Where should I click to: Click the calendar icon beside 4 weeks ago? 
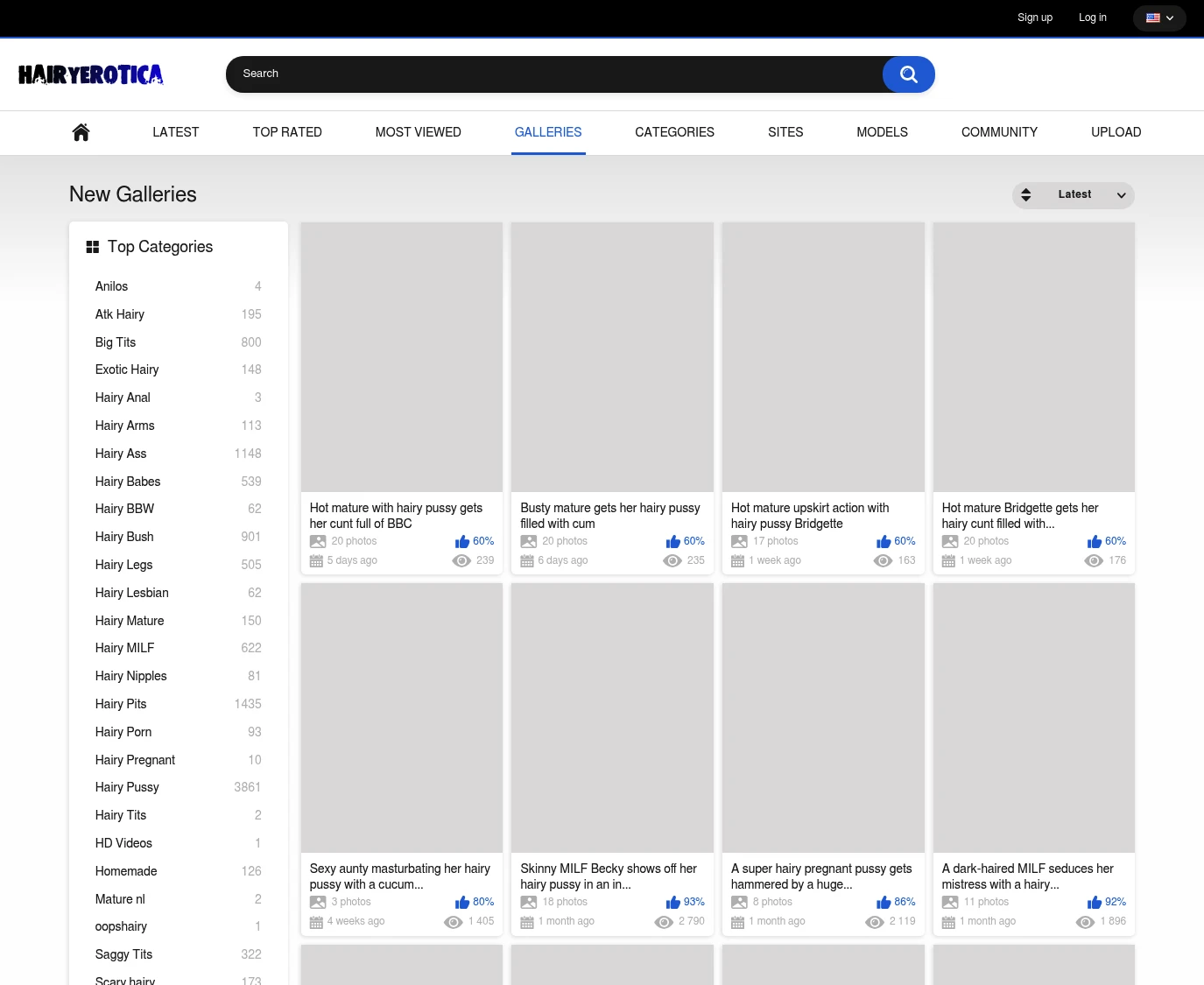coord(316,922)
